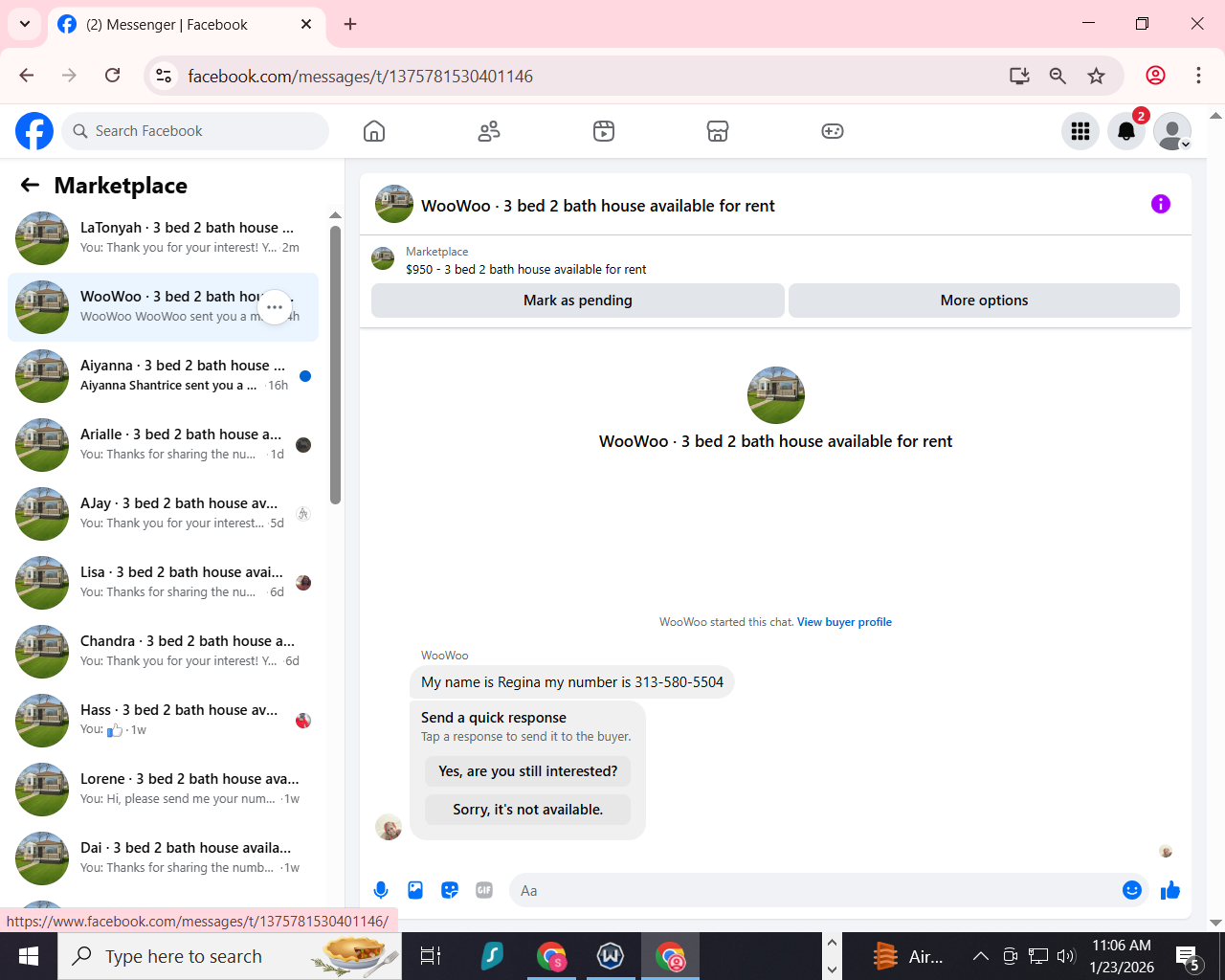1225x980 pixels.
Task: Send a thumbs-up like
Action: (x=1170, y=890)
